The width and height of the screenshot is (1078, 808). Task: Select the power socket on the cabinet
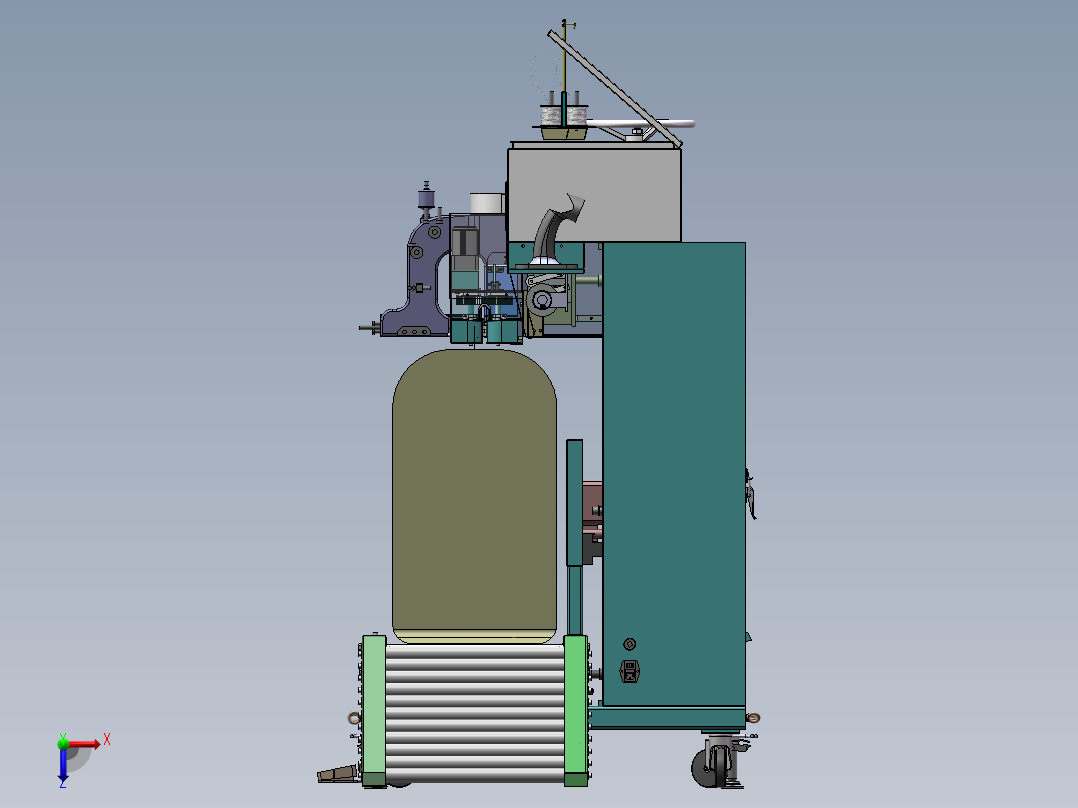(x=630, y=671)
